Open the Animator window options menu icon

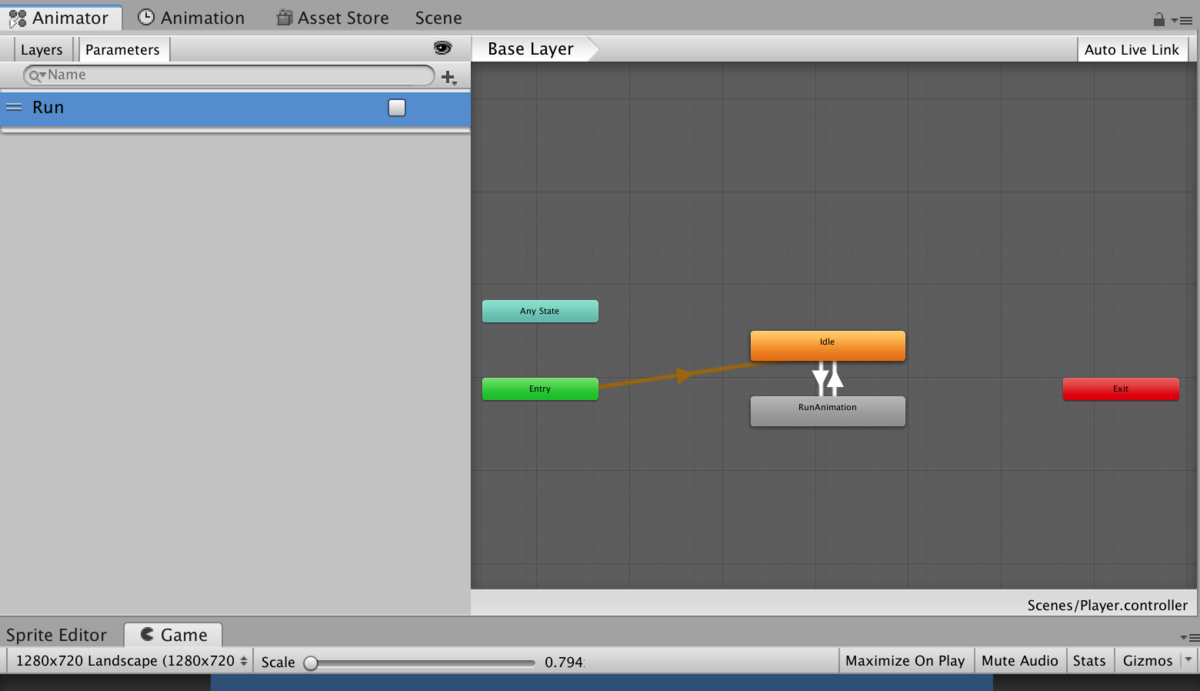pos(1181,20)
